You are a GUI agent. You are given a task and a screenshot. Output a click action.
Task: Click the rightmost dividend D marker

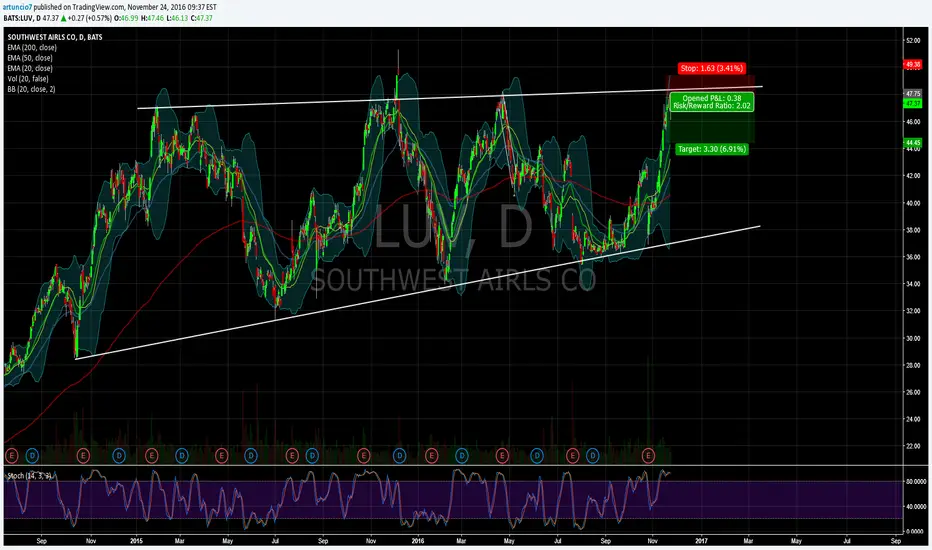tap(593, 456)
